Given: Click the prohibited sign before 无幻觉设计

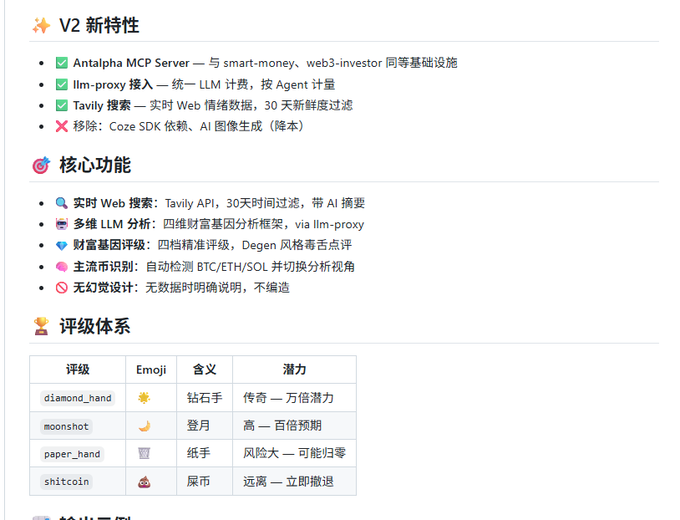Looking at the screenshot, I should coord(62,288).
